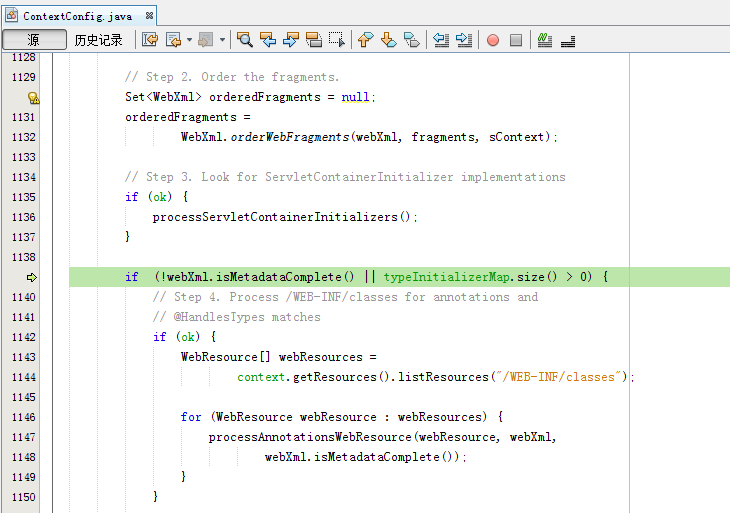
Task: Go to Find Next Occurrence icon
Action: (x=291, y=40)
